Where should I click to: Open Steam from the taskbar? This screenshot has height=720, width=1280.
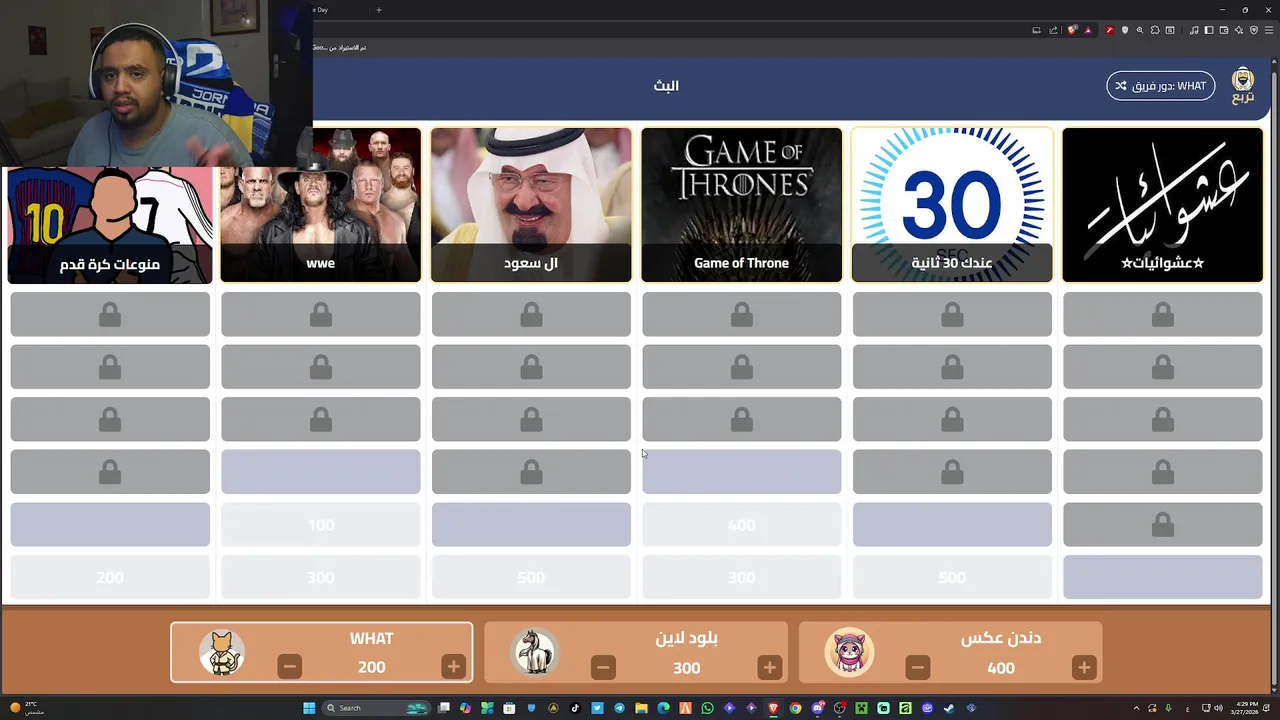click(x=948, y=708)
